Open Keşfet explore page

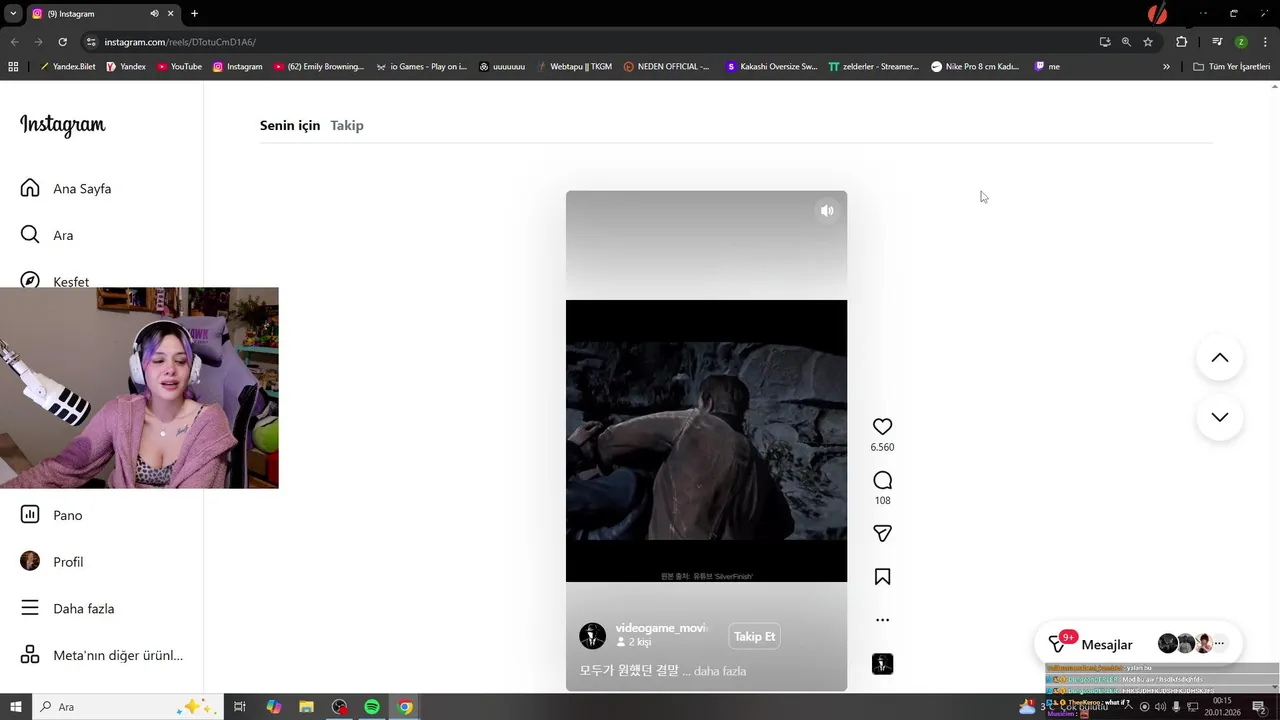[55, 280]
